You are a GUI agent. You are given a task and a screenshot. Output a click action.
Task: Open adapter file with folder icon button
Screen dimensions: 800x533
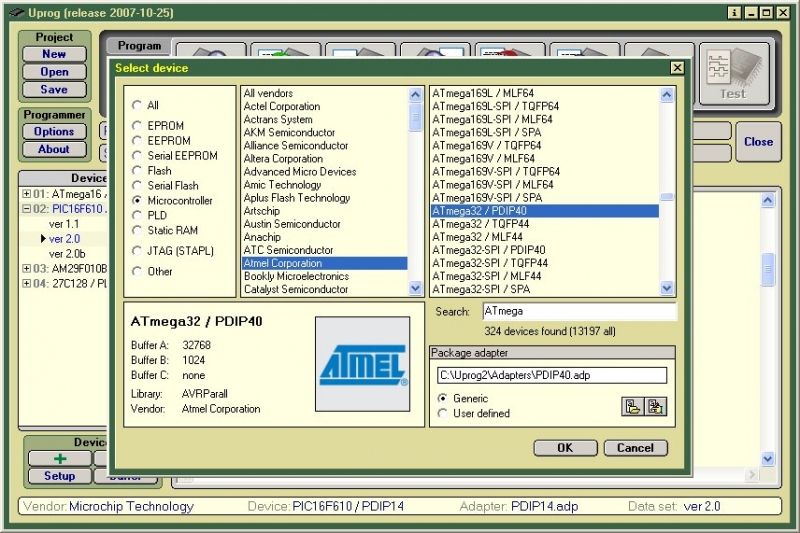(x=633, y=407)
